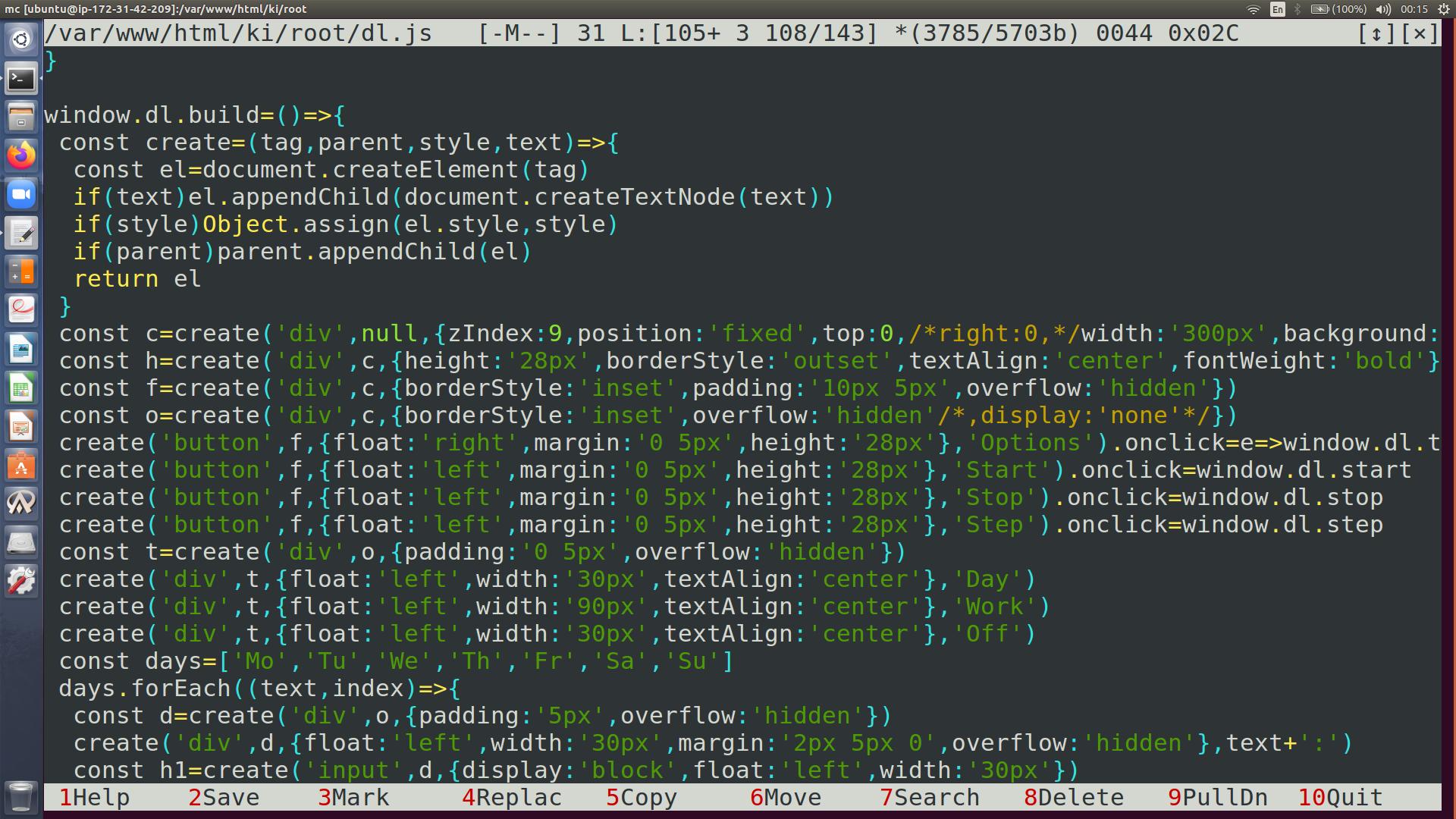Open the Terminal from the dock
This screenshot has height=819, width=1456.
pyautogui.click(x=21, y=78)
